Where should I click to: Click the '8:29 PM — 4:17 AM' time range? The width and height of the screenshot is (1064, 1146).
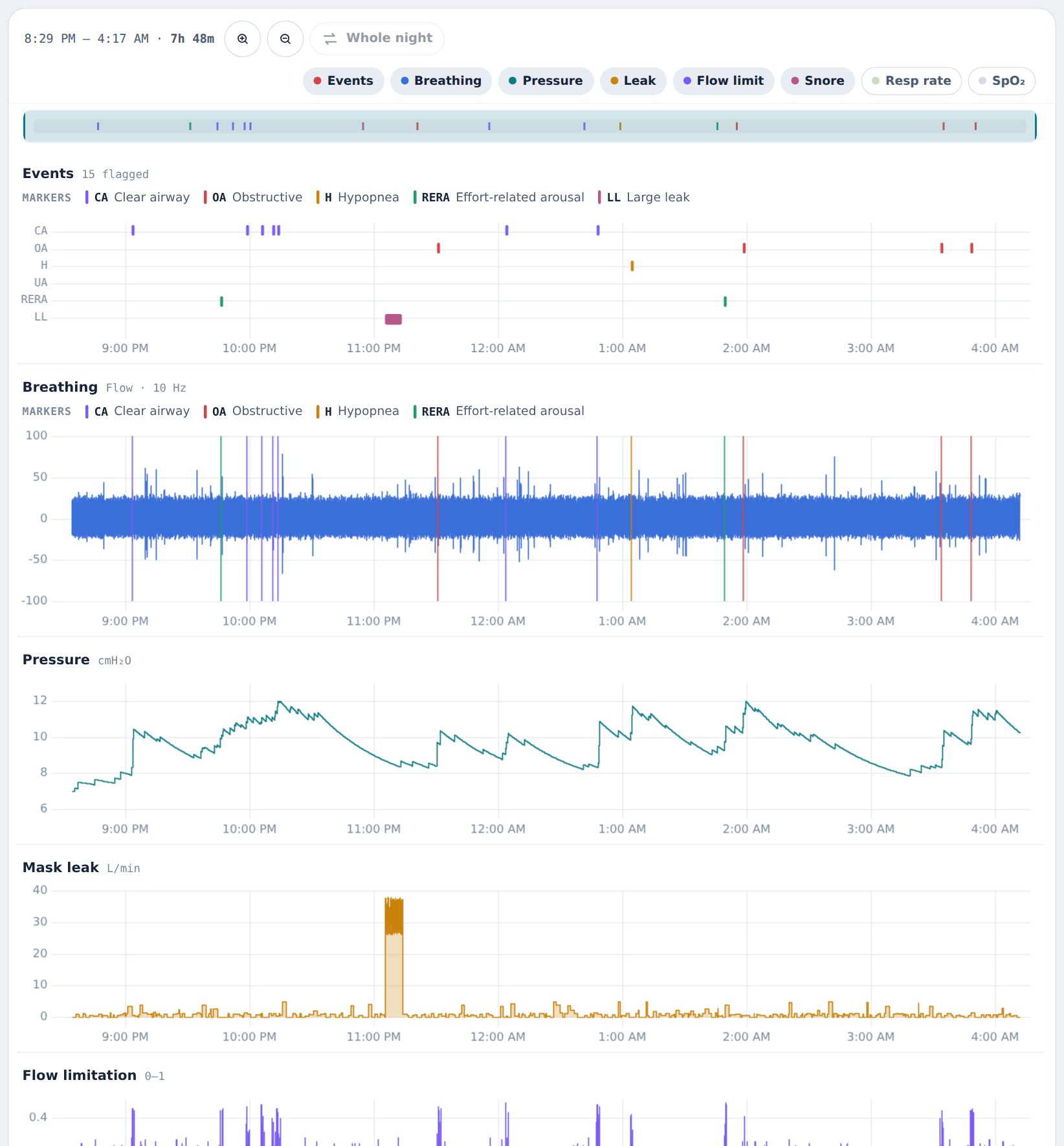pos(86,39)
